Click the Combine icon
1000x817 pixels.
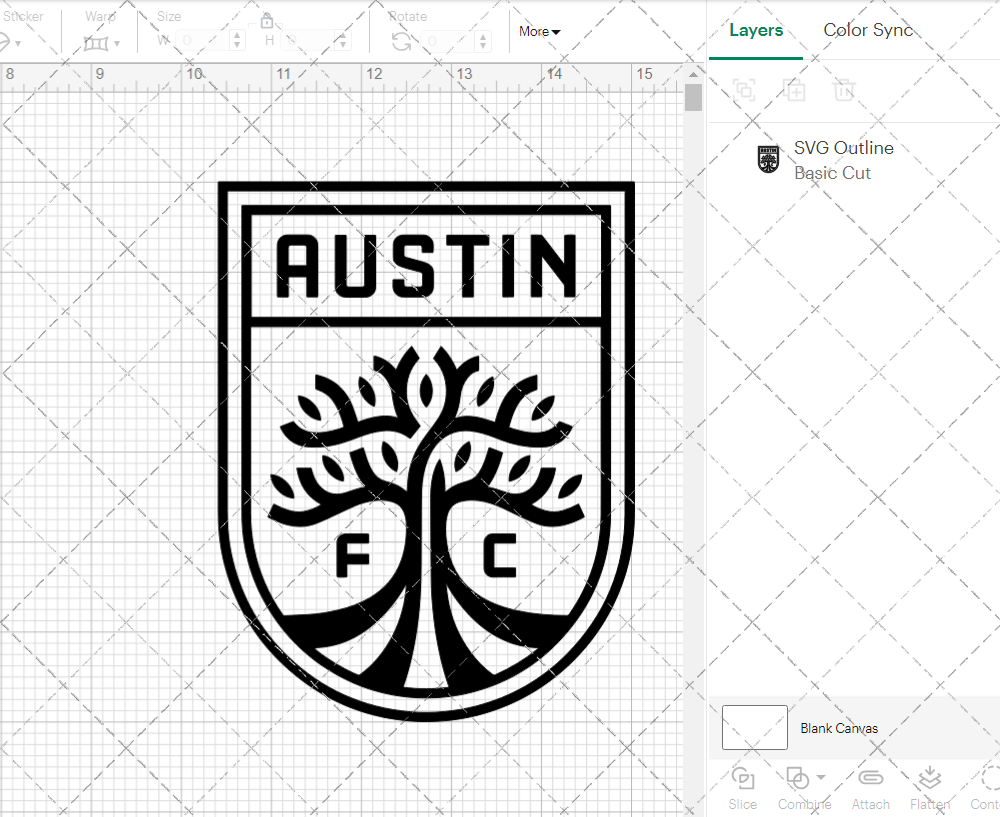click(797, 780)
